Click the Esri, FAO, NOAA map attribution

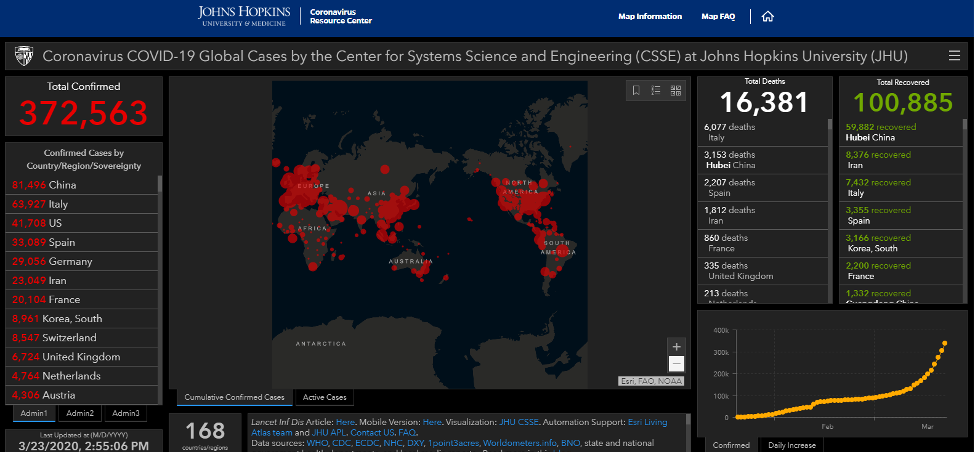tap(651, 381)
